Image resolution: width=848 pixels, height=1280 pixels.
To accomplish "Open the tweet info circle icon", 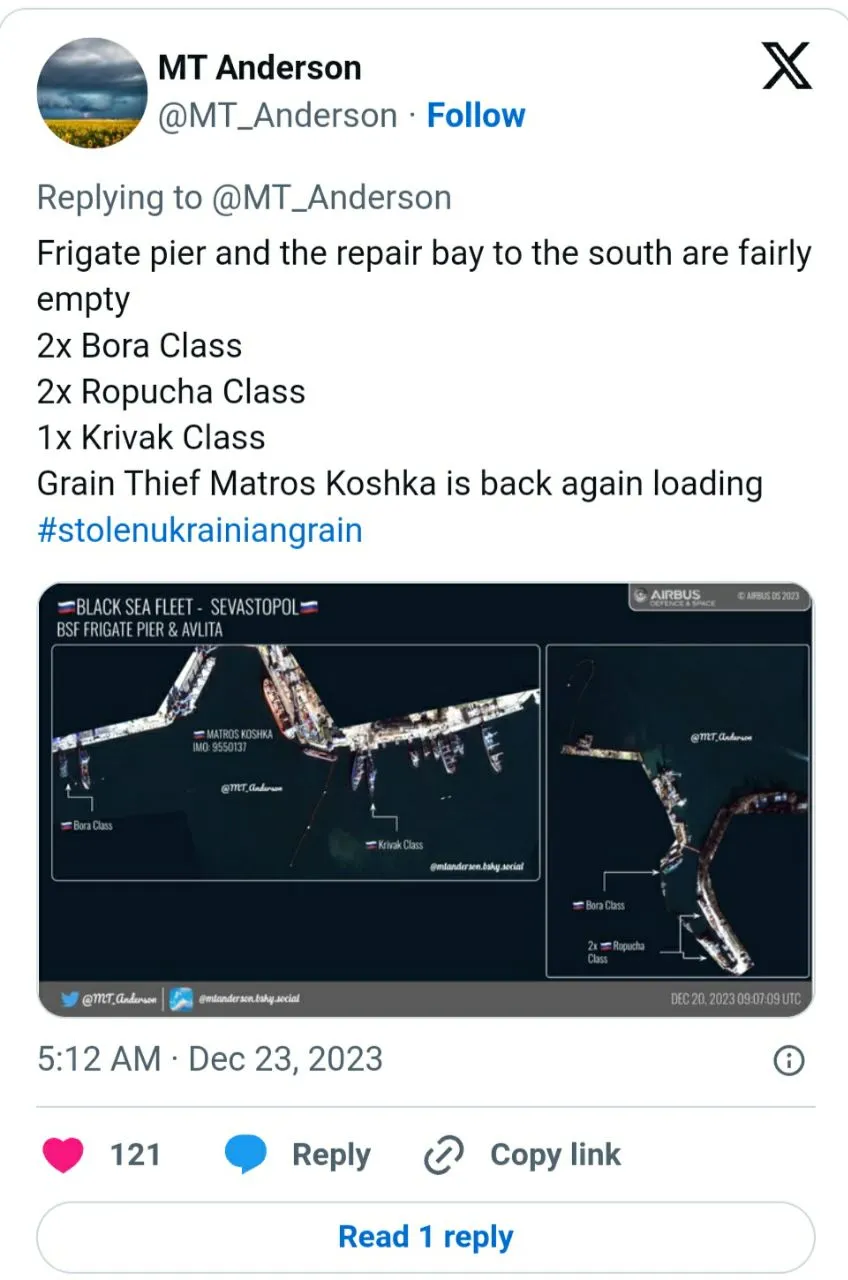I will click(790, 1060).
